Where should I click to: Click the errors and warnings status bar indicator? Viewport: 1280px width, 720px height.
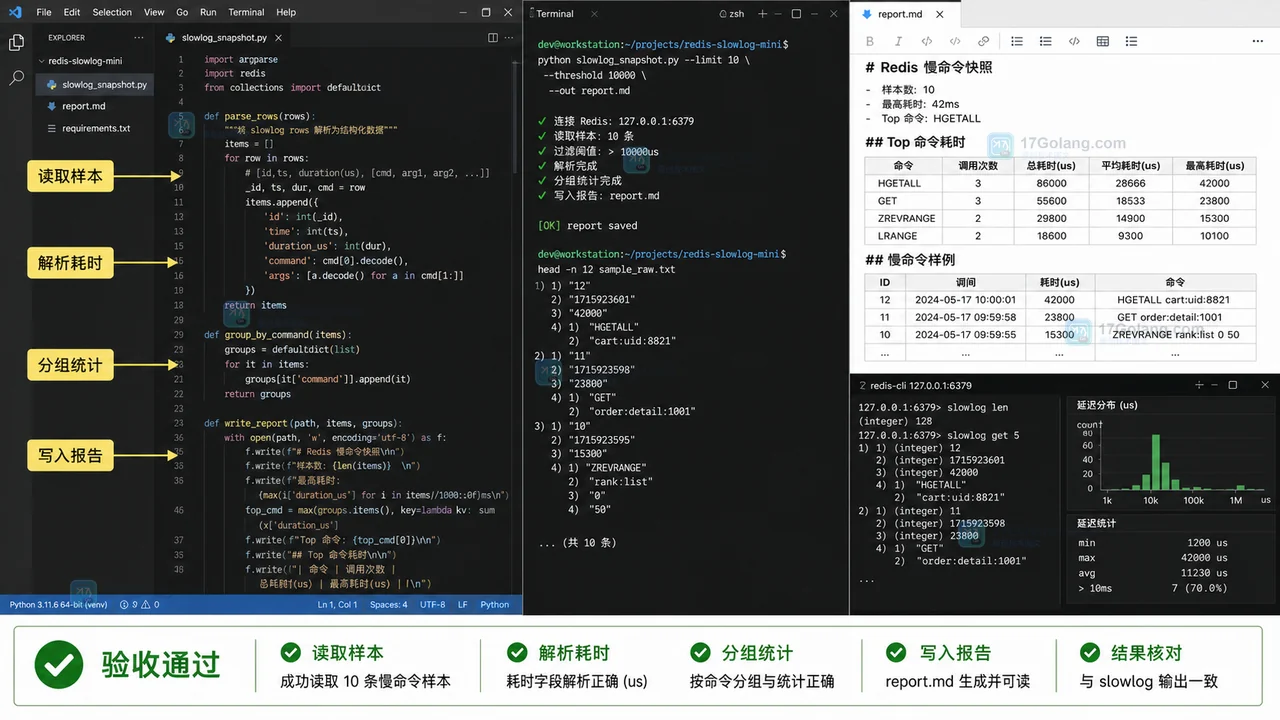coord(139,604)
